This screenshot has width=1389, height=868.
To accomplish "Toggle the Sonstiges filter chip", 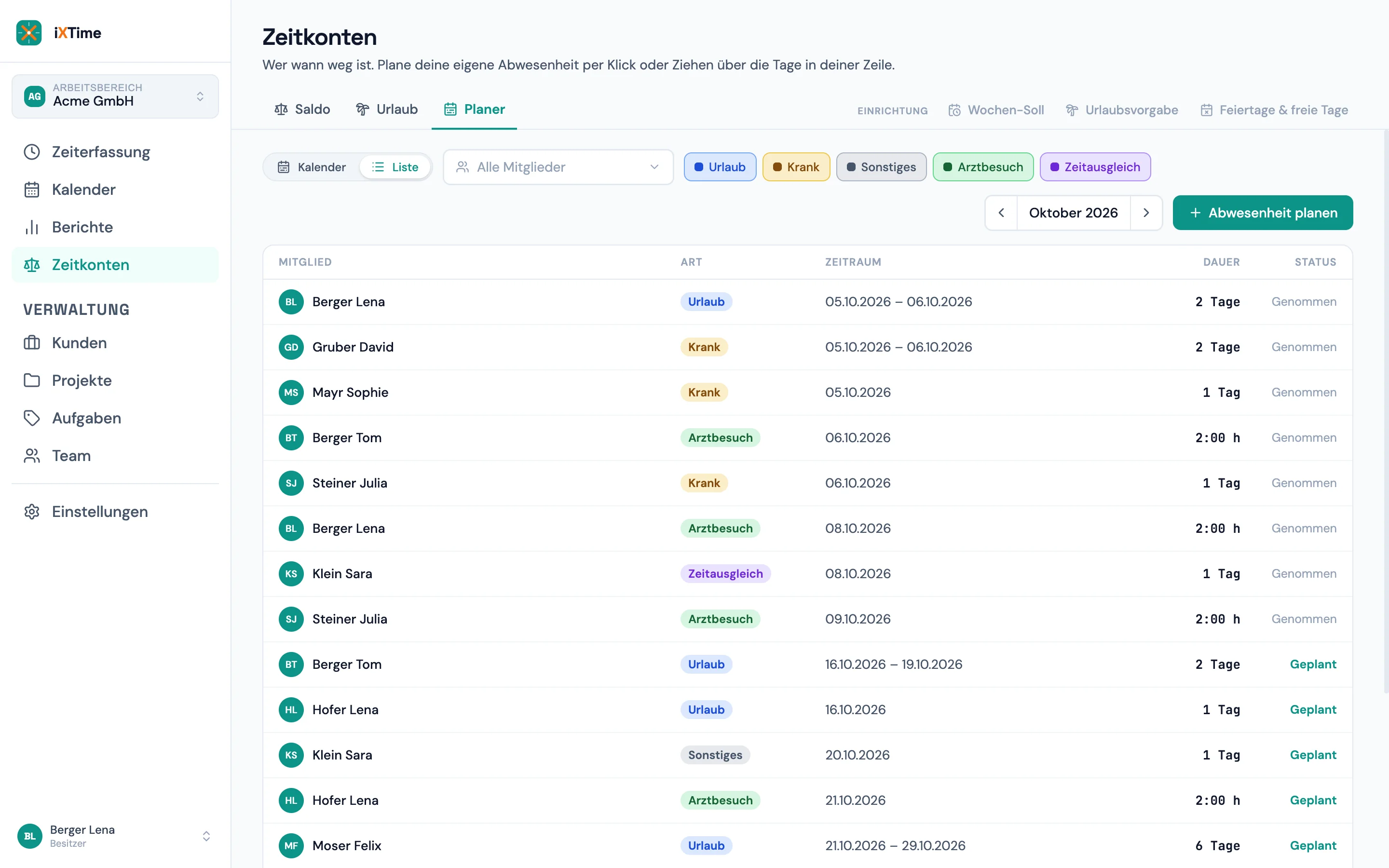I will coord(881,167).
